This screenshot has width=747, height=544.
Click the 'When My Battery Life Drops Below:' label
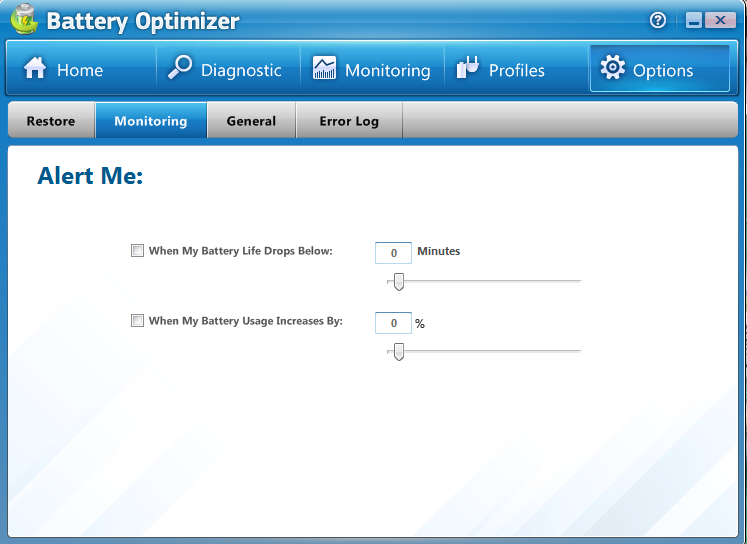pos(241,251)
